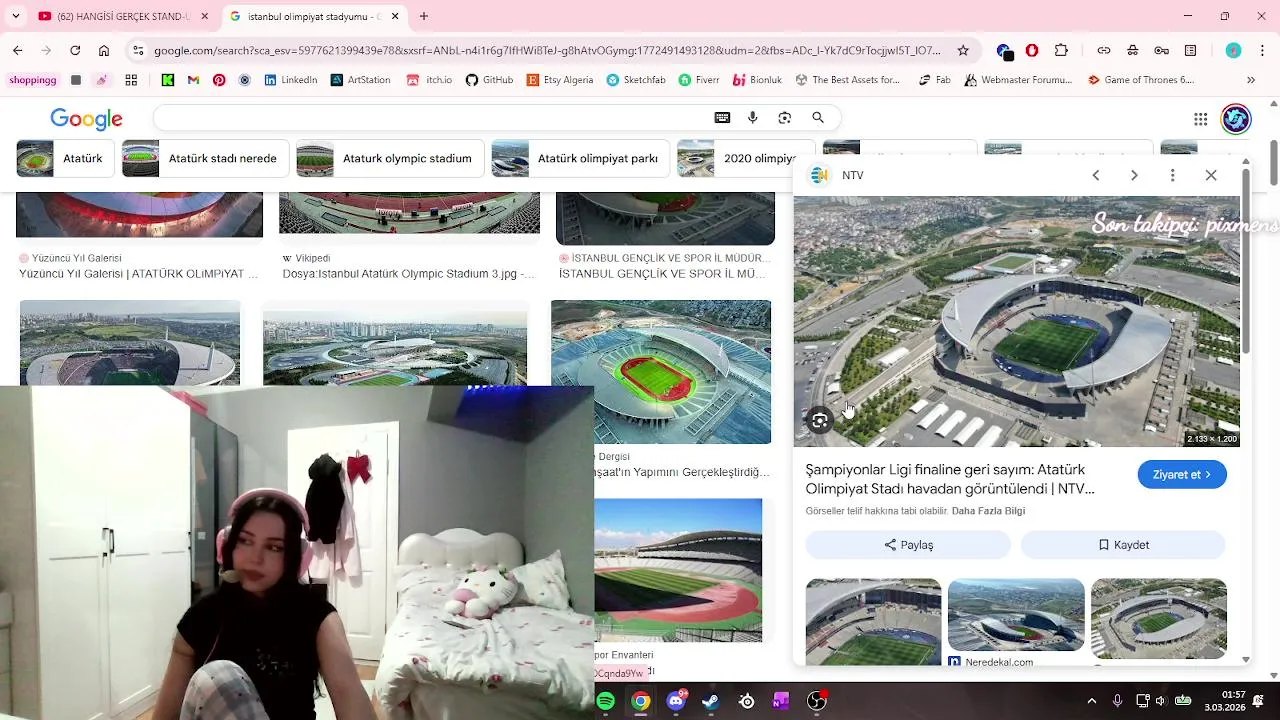The width and height of the screenshot is (1280, 720).
Task: Open the itch.io bookmark
Action: click(x=429, y=80)
